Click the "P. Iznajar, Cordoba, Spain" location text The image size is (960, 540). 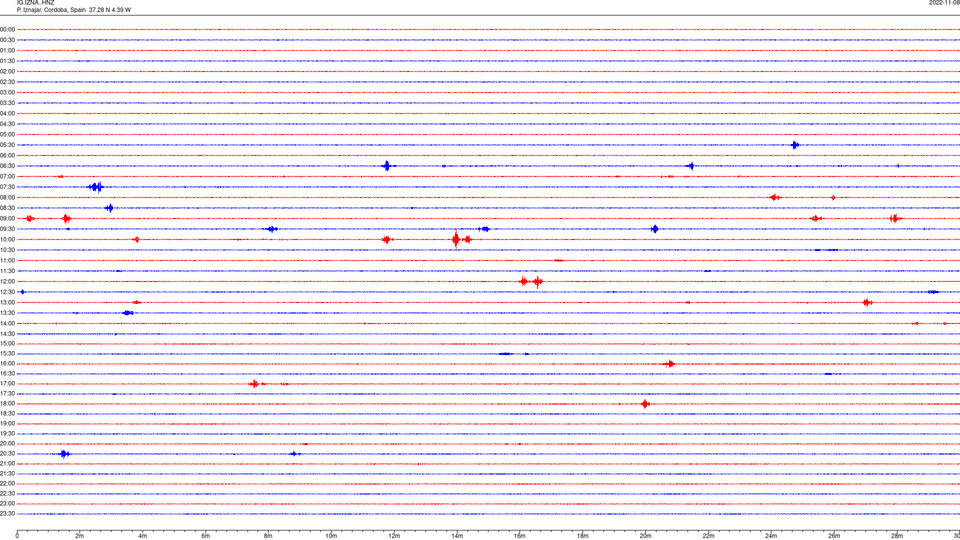pyautogui.click(x=51, y=10)
